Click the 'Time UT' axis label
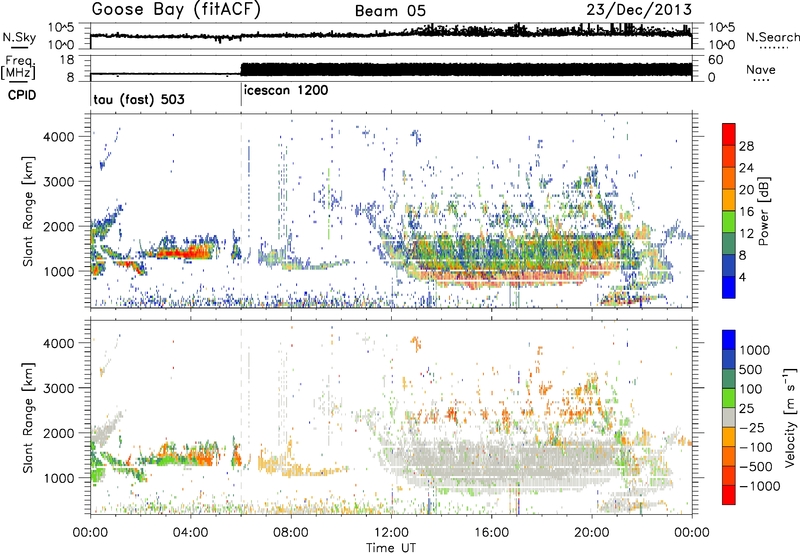This screenshot has width=800, height=554. point(391,548)
